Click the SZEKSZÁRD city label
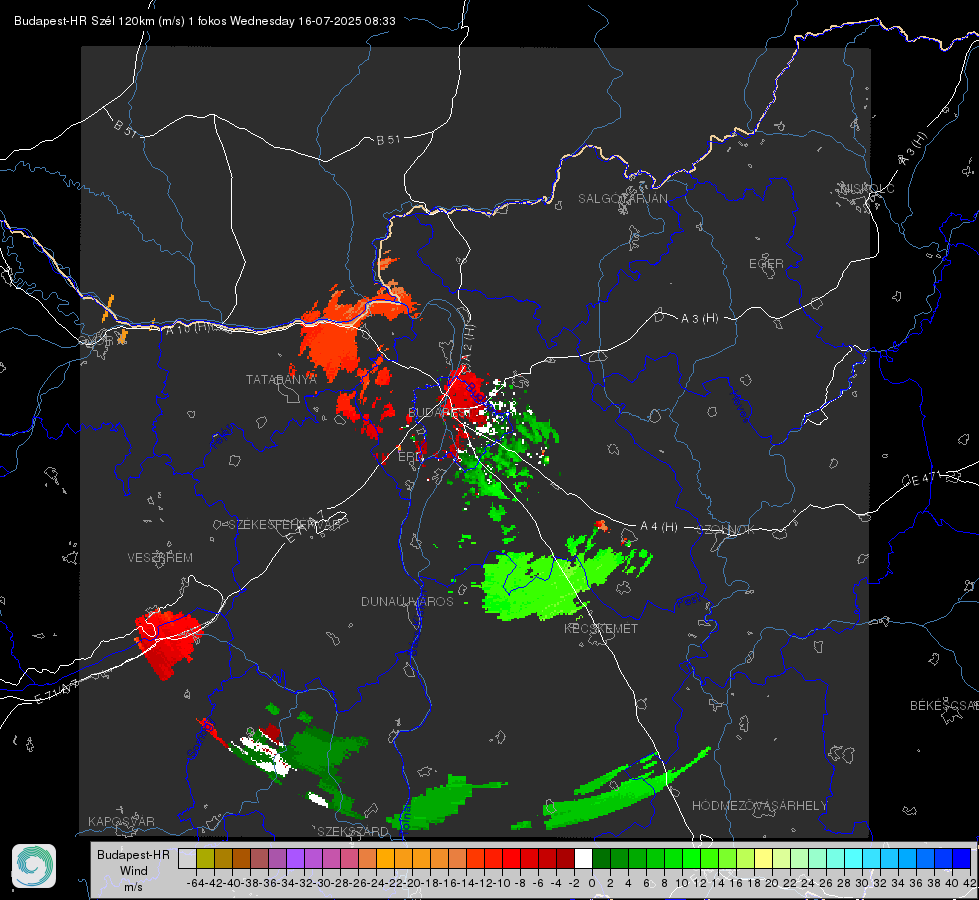This screenshot has height=900, width=979. tap(353, 831)
